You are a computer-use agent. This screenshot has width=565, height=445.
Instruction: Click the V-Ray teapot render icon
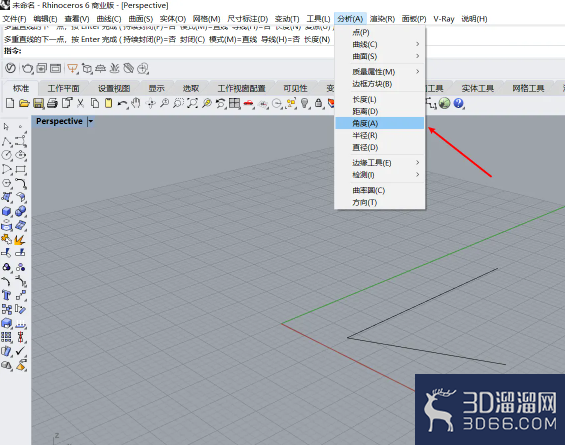pyautogui.click(x=27, y=68)
